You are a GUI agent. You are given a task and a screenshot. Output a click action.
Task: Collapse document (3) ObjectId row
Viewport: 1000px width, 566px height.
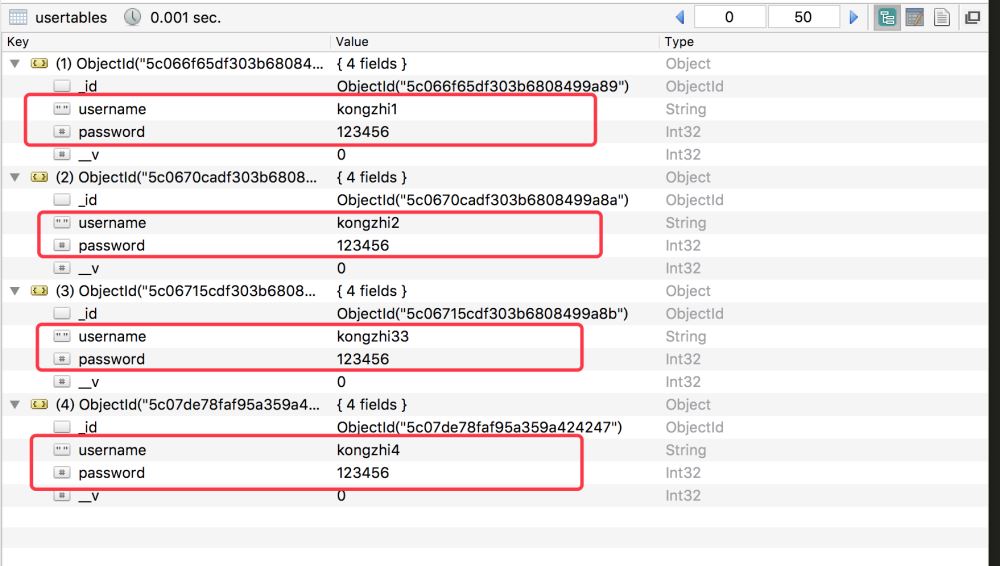[14, 291]
